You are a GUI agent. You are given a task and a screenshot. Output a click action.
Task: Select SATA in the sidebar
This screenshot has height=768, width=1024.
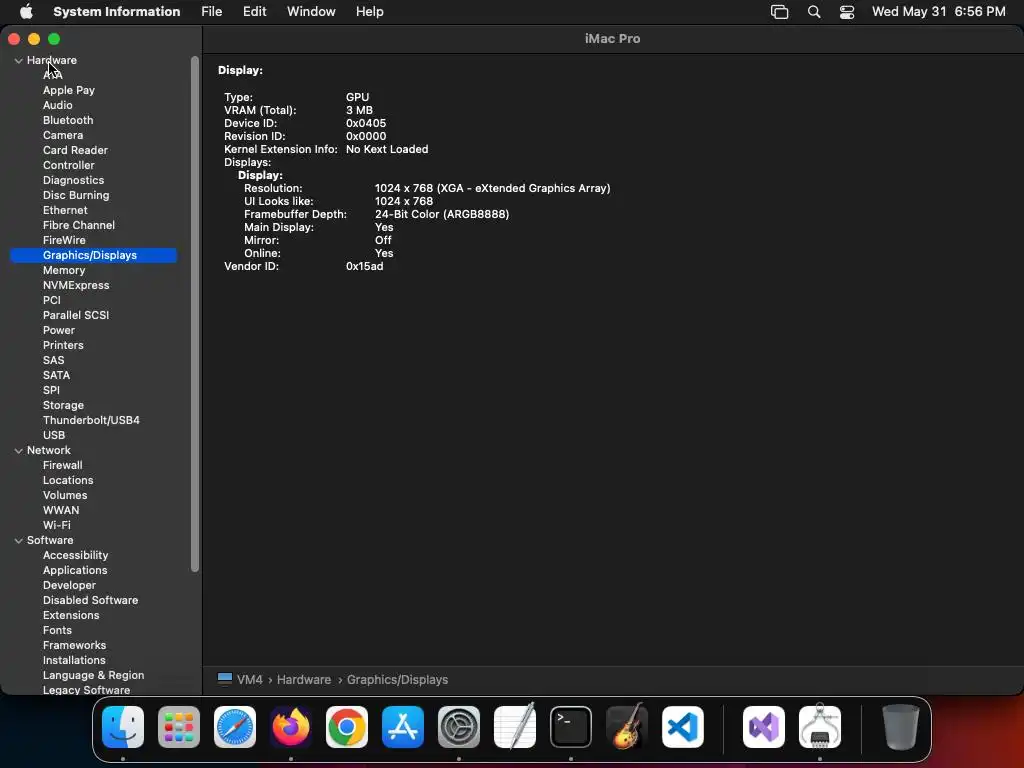(56, 376)
